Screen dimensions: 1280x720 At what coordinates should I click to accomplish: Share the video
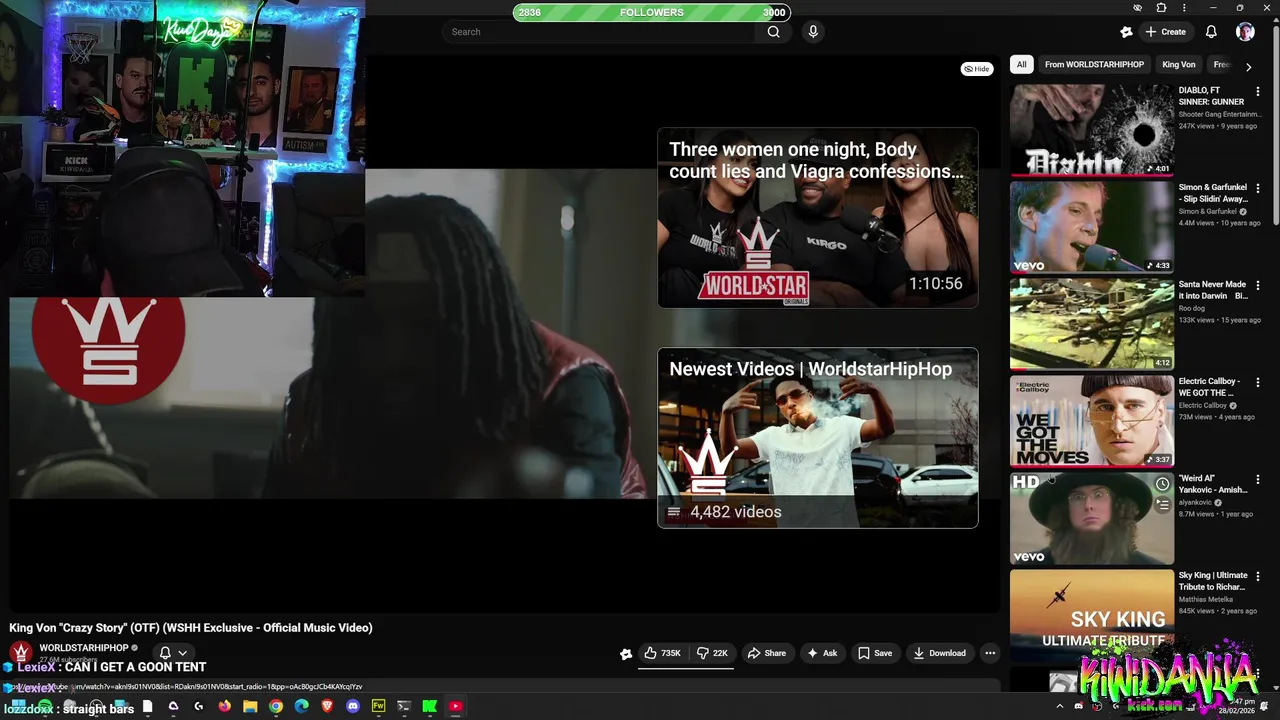pos(767,653)
